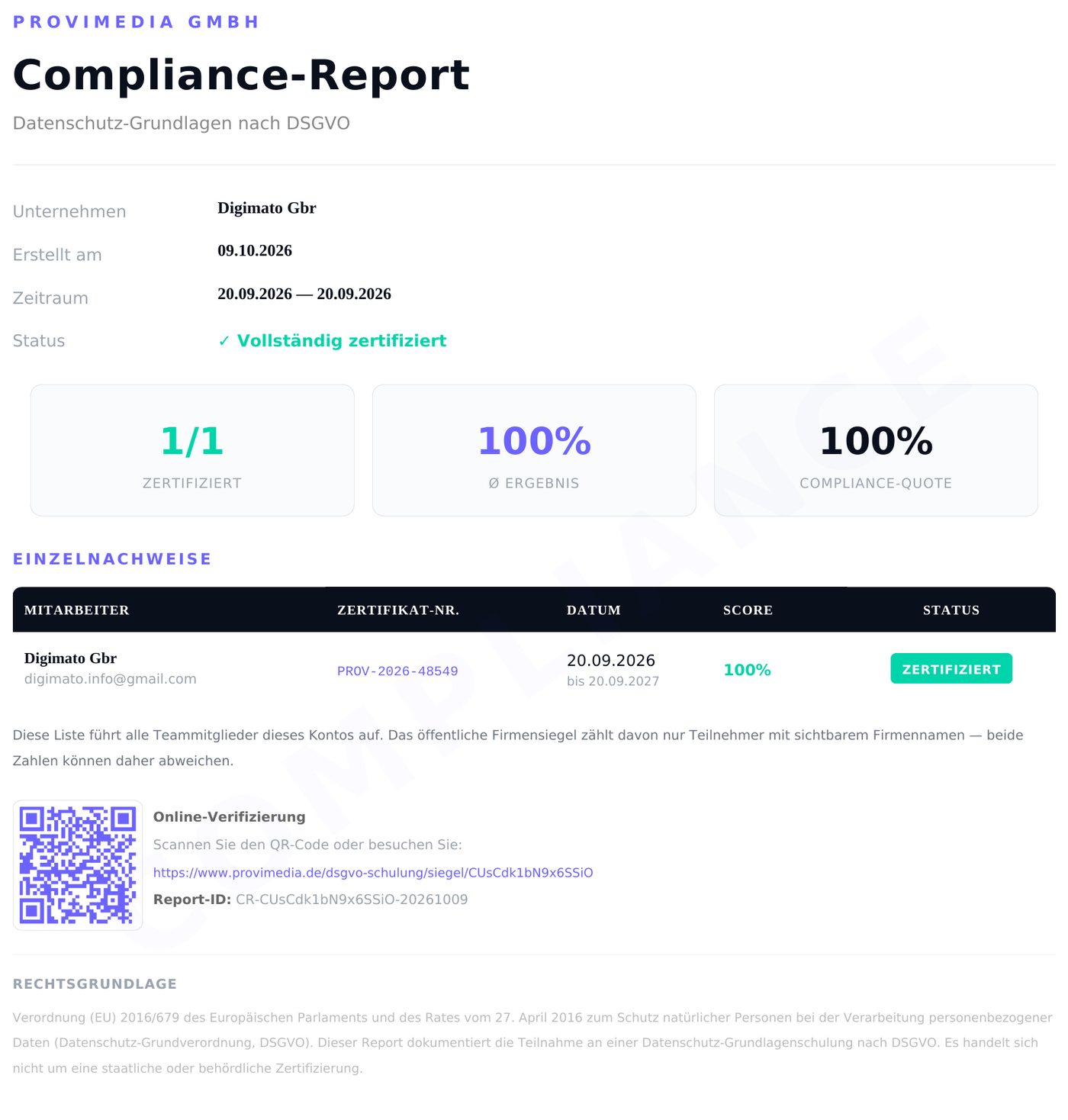Click the text Scannen Sie den QR-Code
This screenshot has width=1068, height=1120.
tap(240, 845)
